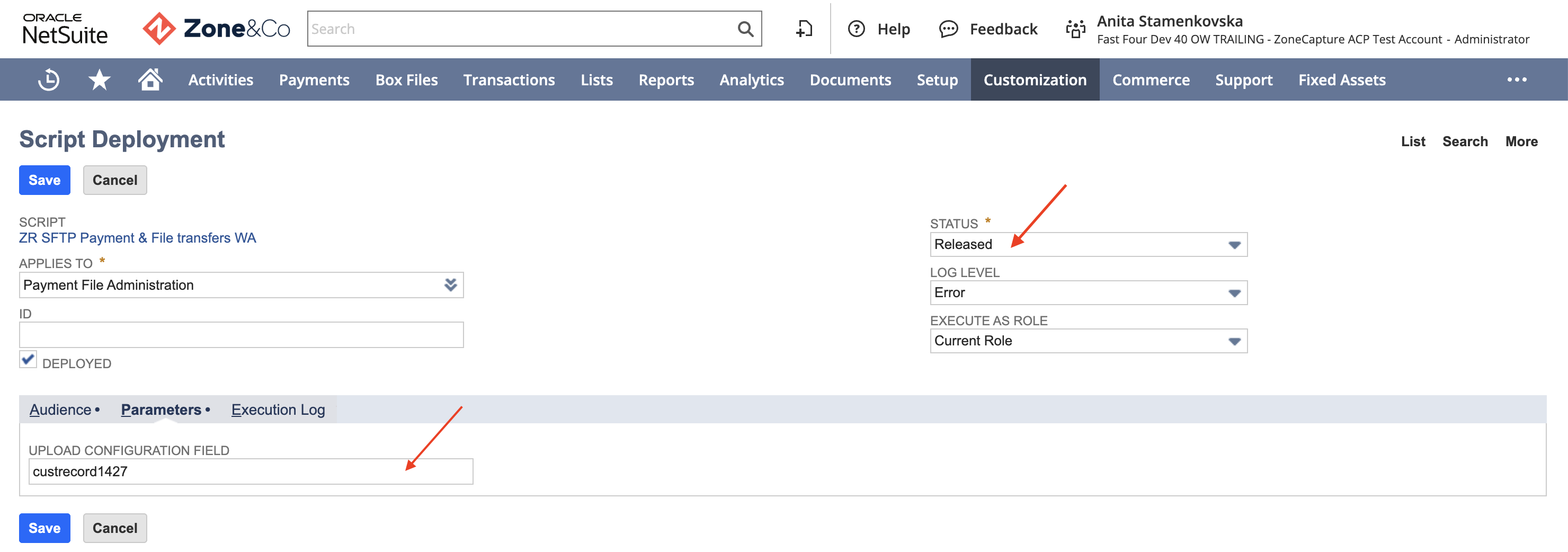This screenshot has width=1568, height=552.
Task: Open the Log Level dropdown showing Error
Action: [x=1089, y=293]
